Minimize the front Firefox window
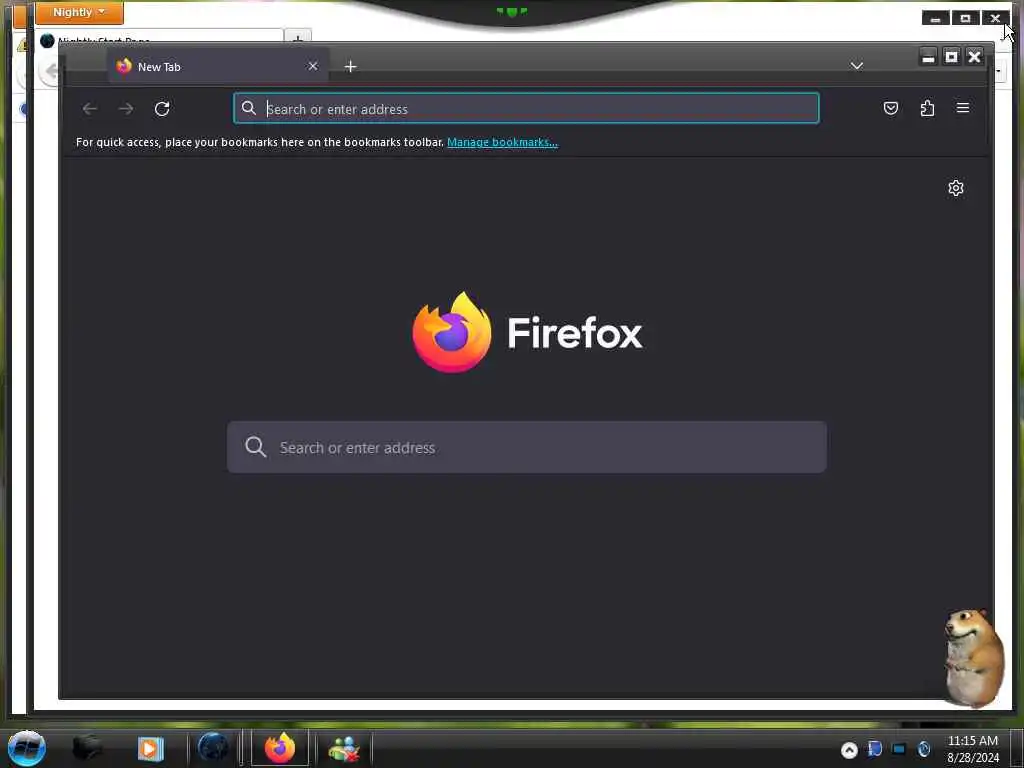This screenshot has height=768, width=1024. [928, 57]
